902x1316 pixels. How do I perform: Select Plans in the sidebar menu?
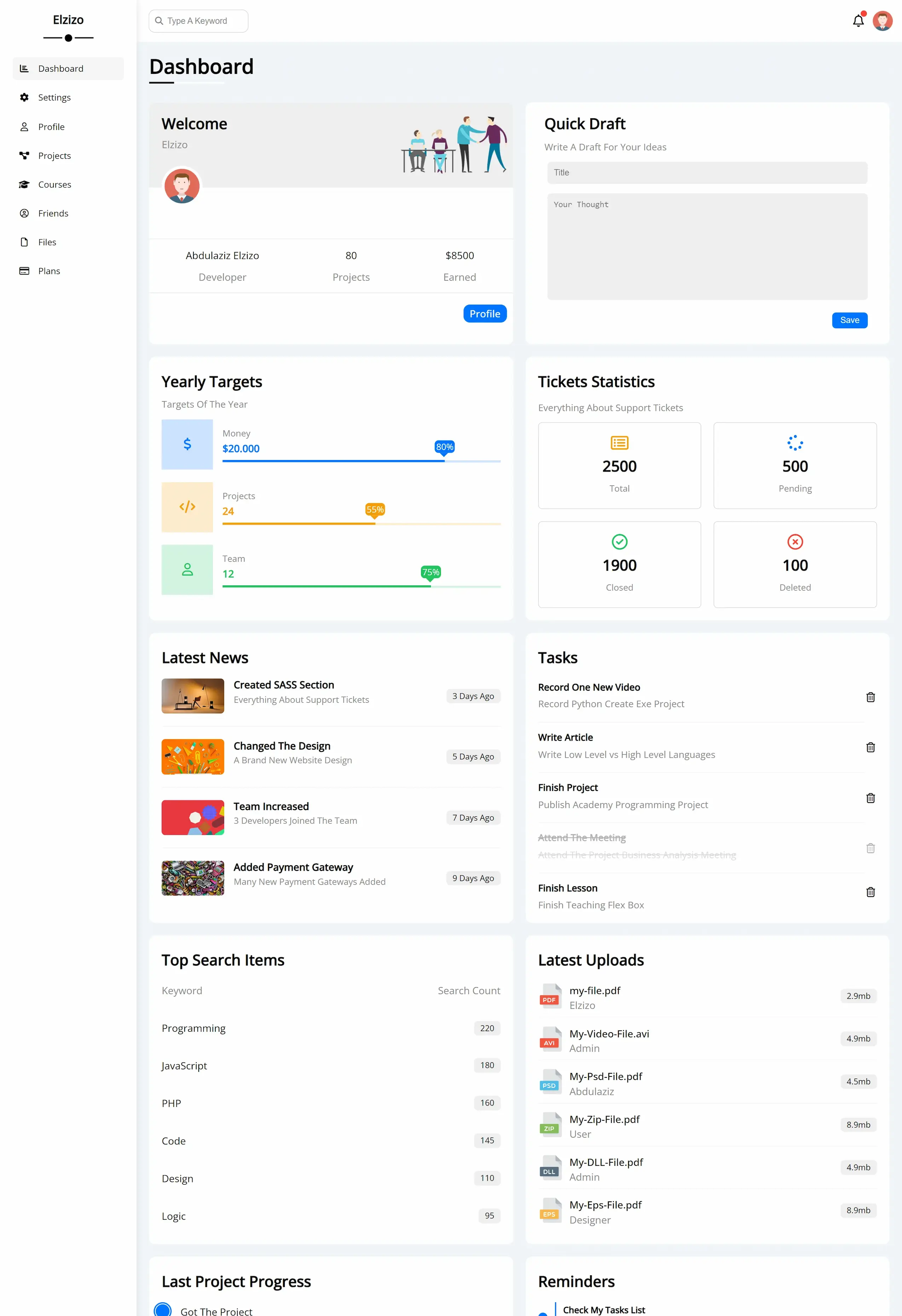click(49, 271)
